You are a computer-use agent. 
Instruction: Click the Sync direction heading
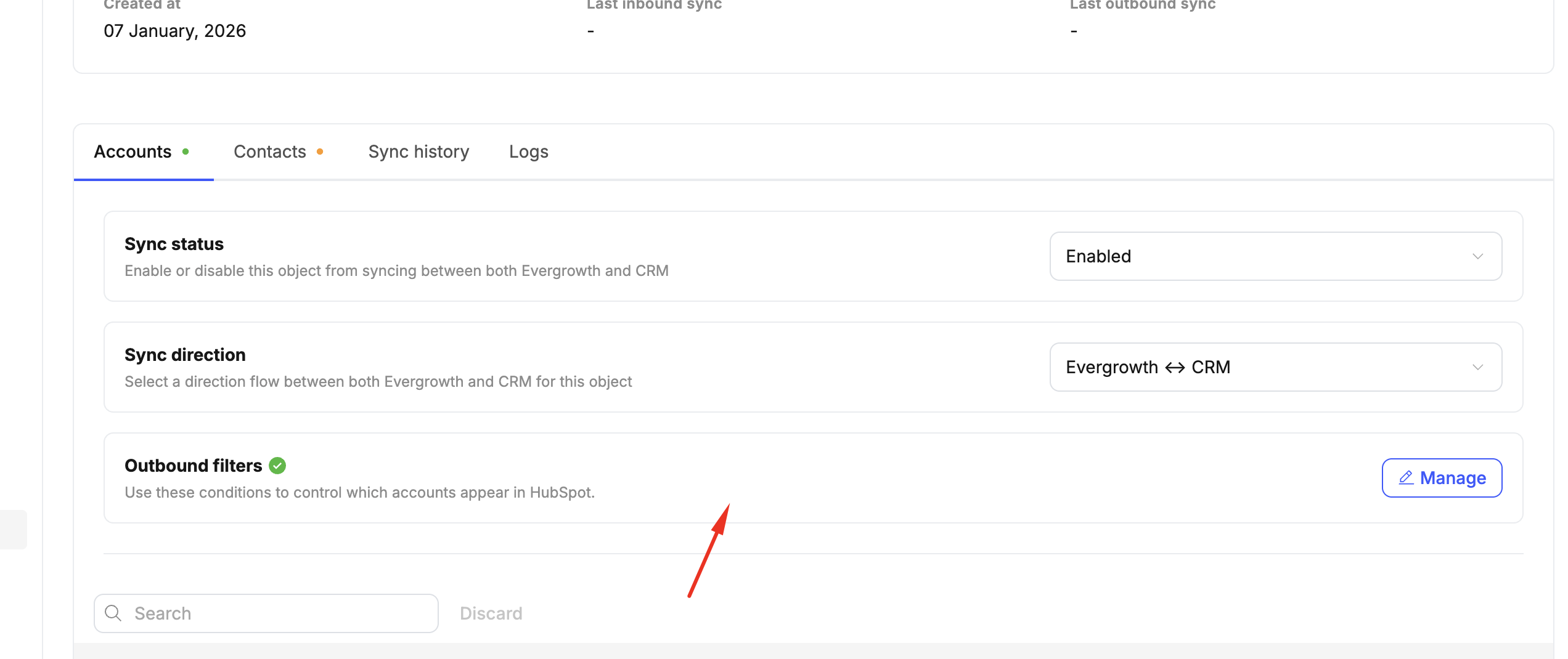pyautogui.click(x=185, y=355)
